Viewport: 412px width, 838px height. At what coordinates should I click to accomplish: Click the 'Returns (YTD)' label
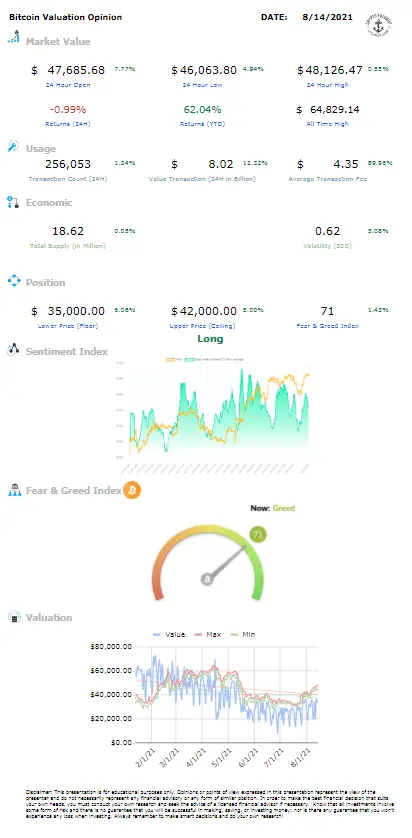pyautogui.click(x=202, y=124)
